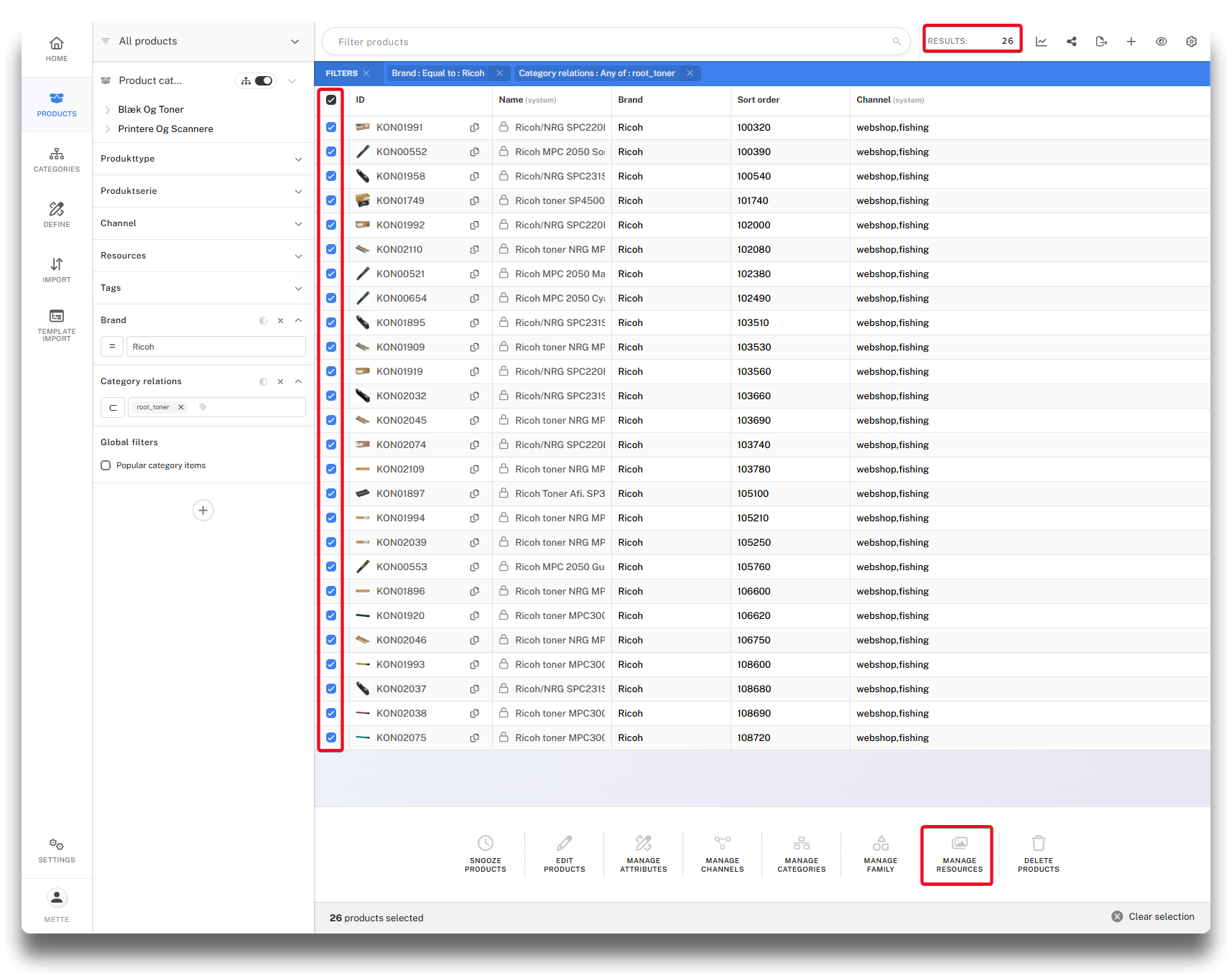Click the export icon in top toolbar
1232x978 pixels.
coord(1101,42)
